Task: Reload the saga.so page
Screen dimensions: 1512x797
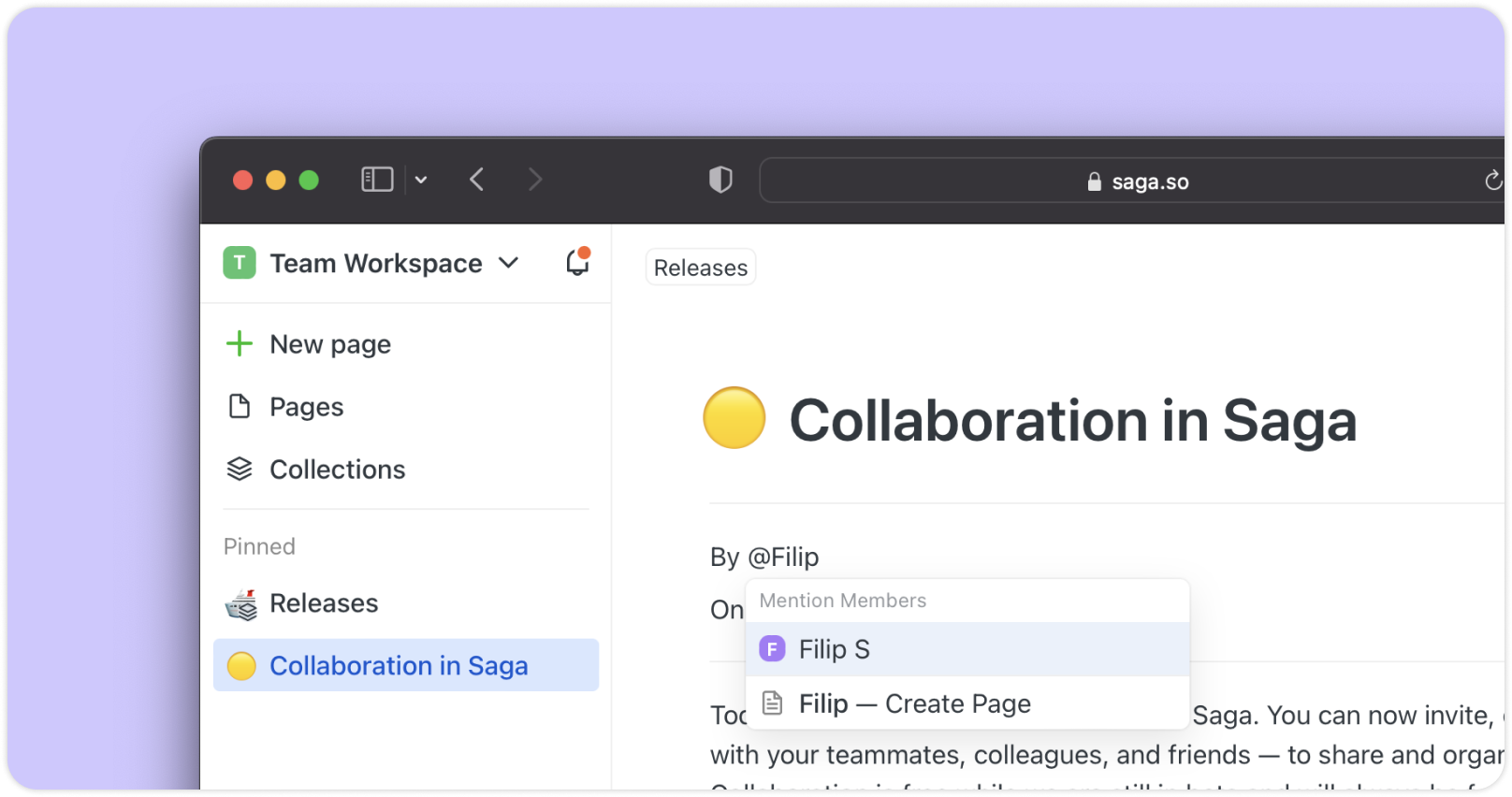Action: pos(1492,181)
